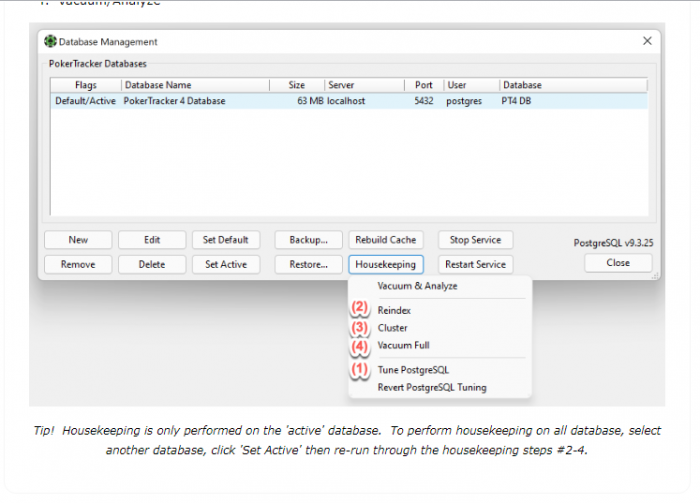Click the postgres user cell

[x=464, y=101]
